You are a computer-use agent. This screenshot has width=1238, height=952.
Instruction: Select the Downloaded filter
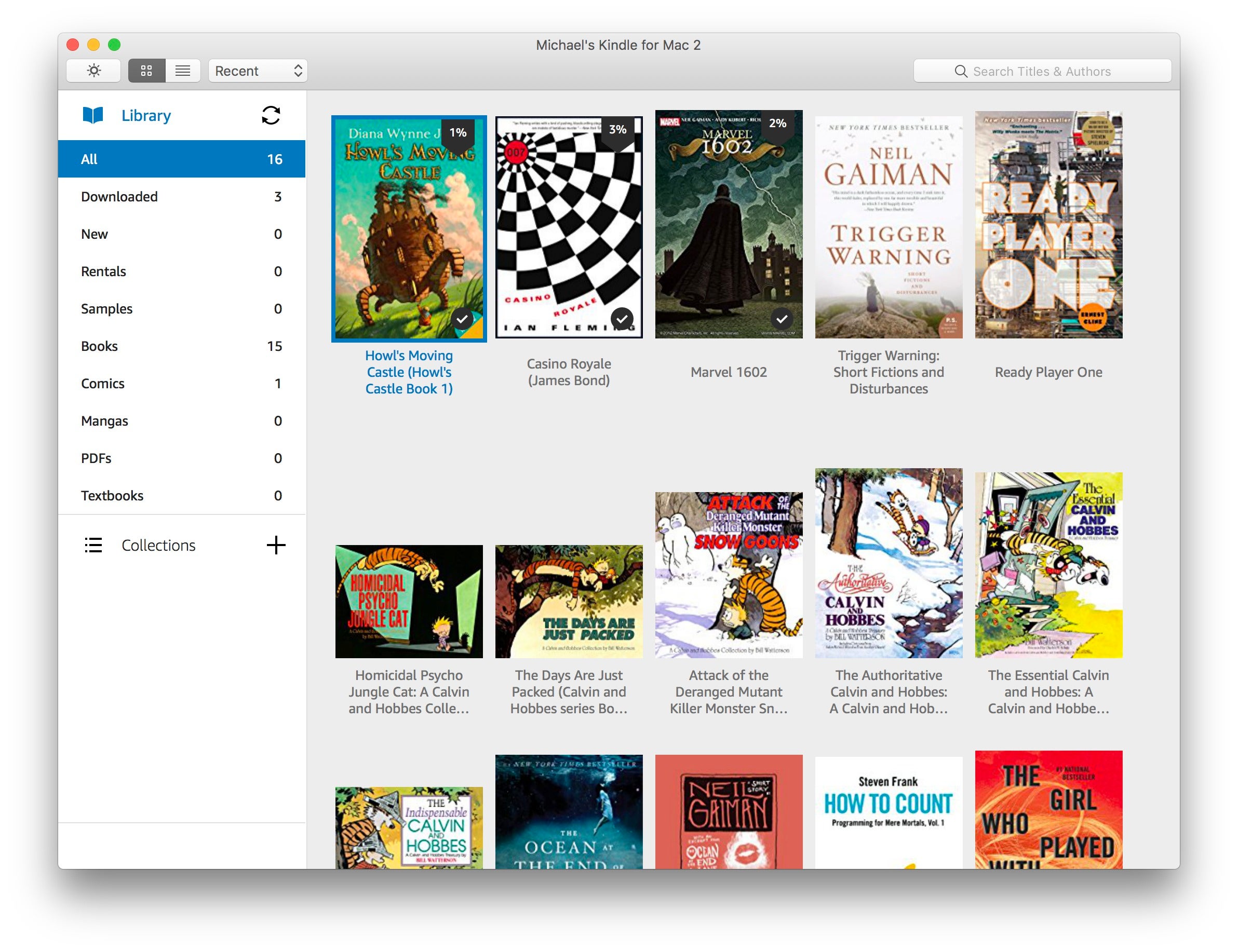click(x=181, y=197)
